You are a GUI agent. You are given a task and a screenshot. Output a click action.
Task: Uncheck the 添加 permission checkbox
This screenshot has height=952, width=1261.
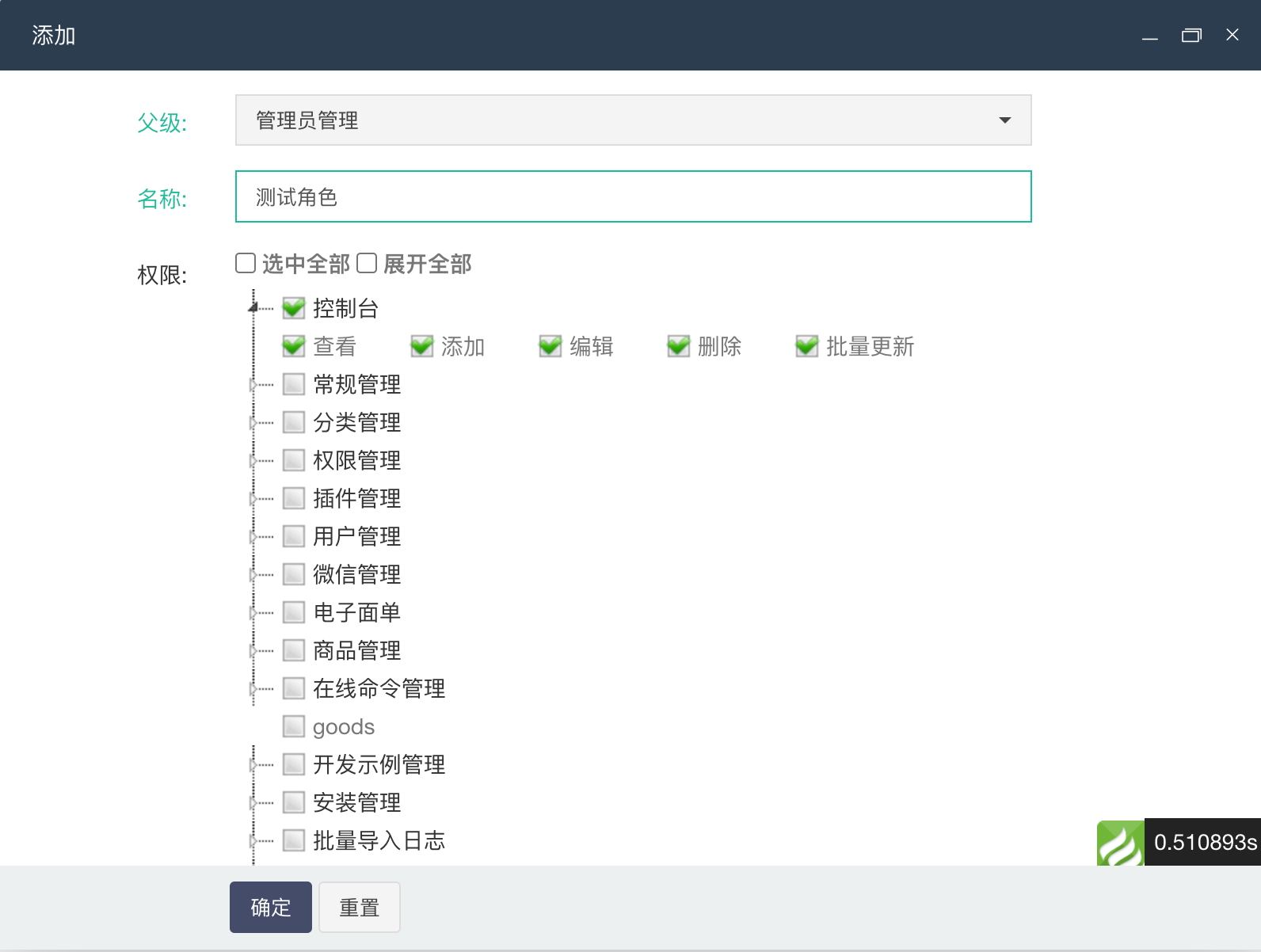click(422, 346)
